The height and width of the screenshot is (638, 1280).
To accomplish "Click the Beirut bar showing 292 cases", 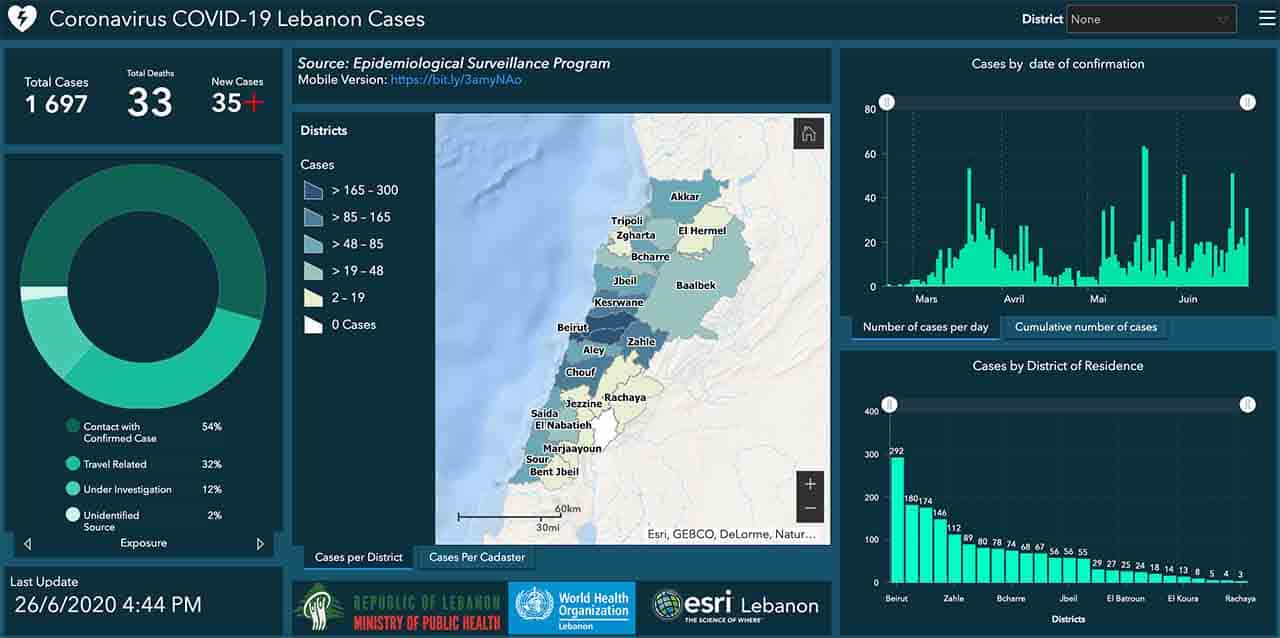I will [897, 519].
